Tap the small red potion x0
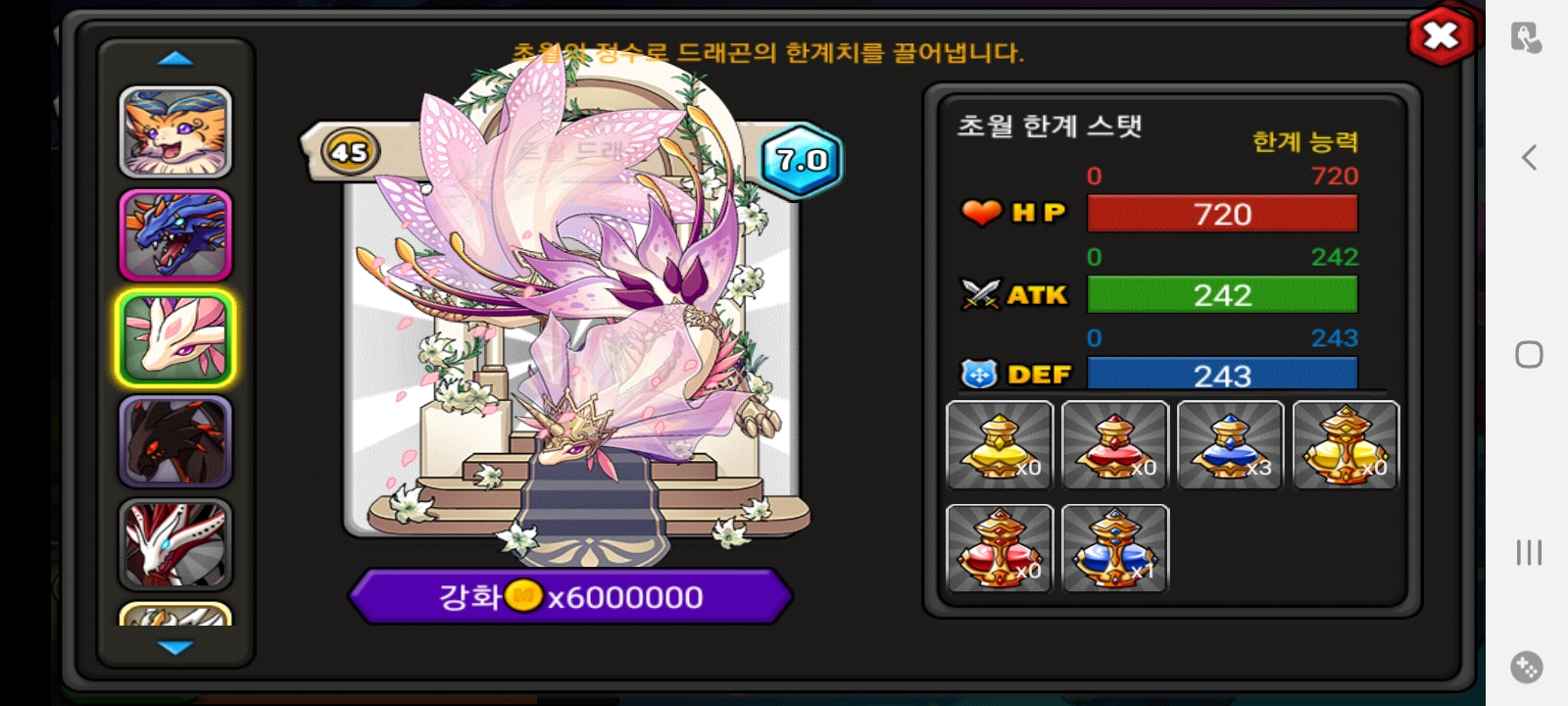 pyautogui.click(x=1115, y=445)
